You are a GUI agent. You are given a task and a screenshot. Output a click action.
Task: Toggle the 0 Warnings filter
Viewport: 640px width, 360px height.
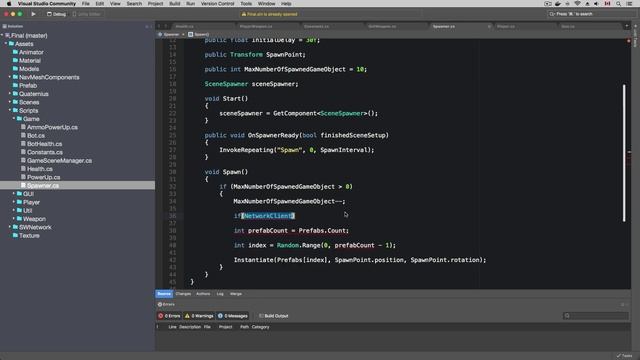(199, 316)
